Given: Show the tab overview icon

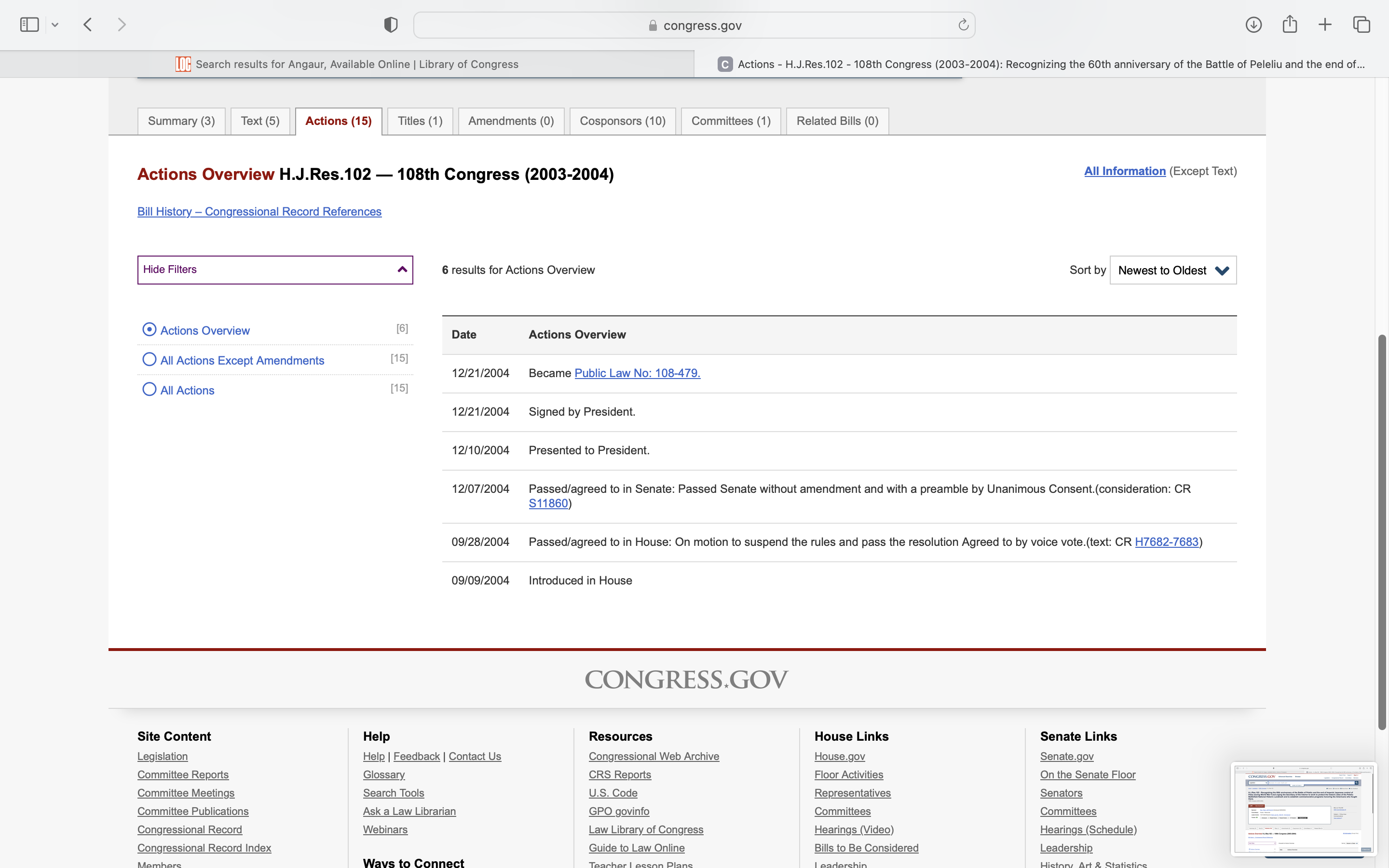Looking at the screenshot, I should coord(1362,25).
